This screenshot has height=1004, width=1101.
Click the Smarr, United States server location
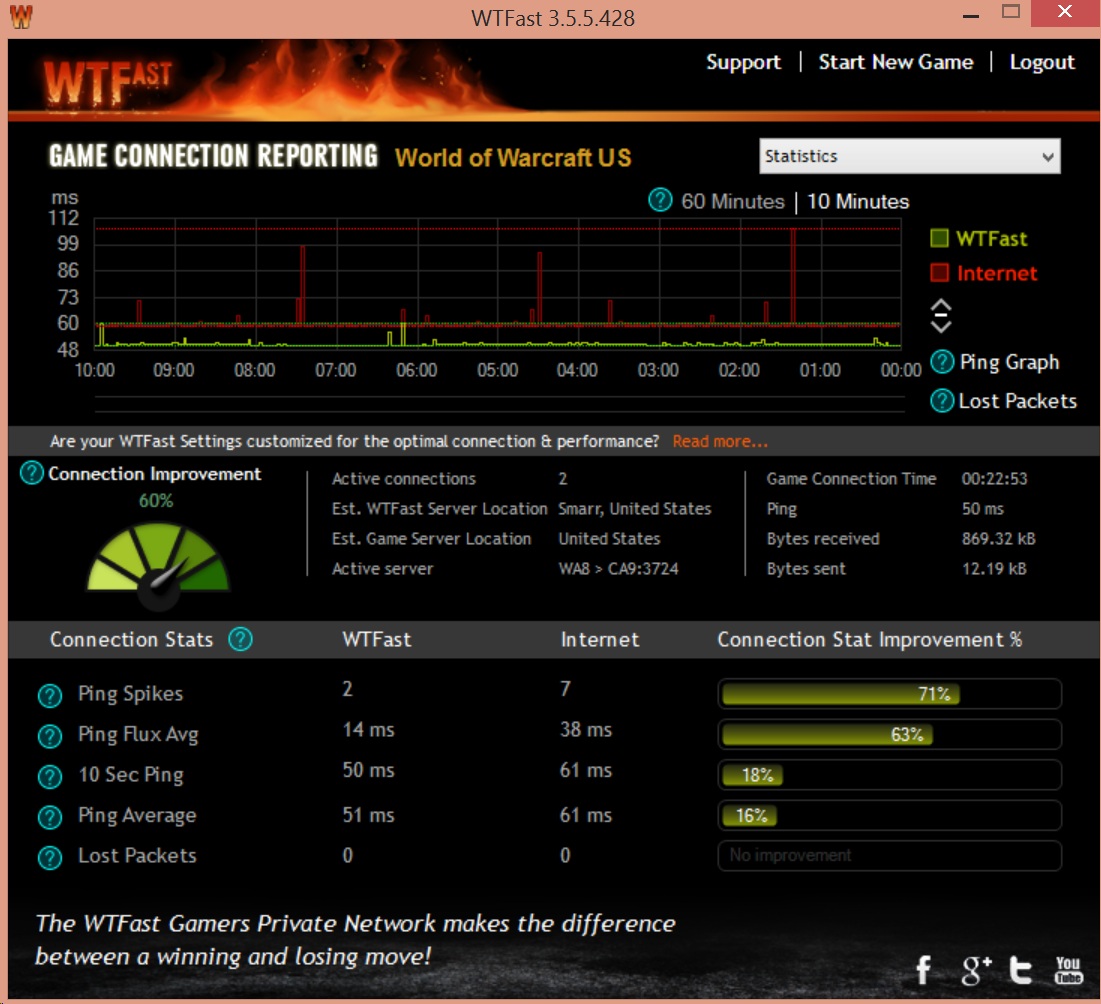(635, 508)
